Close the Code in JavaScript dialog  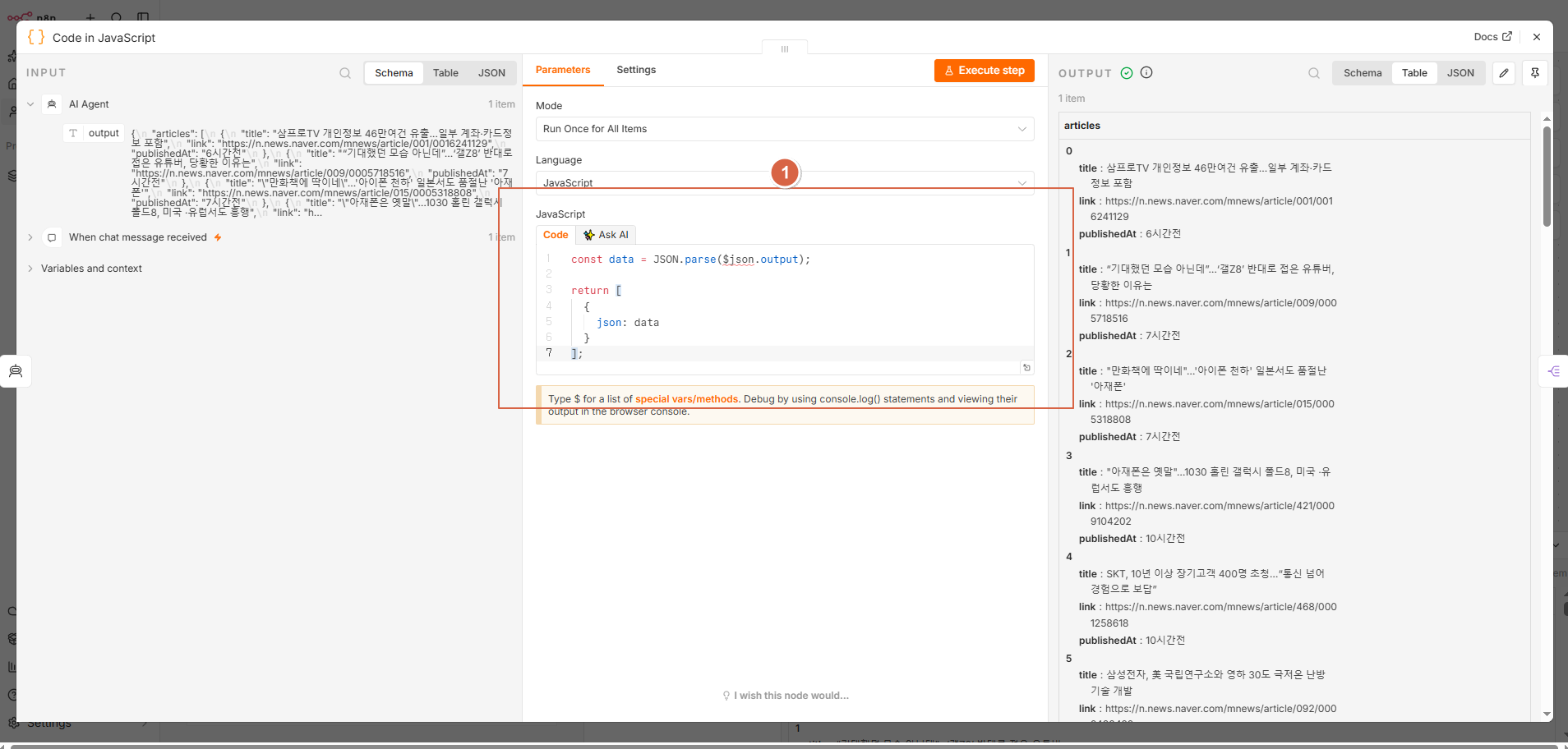1537,37
